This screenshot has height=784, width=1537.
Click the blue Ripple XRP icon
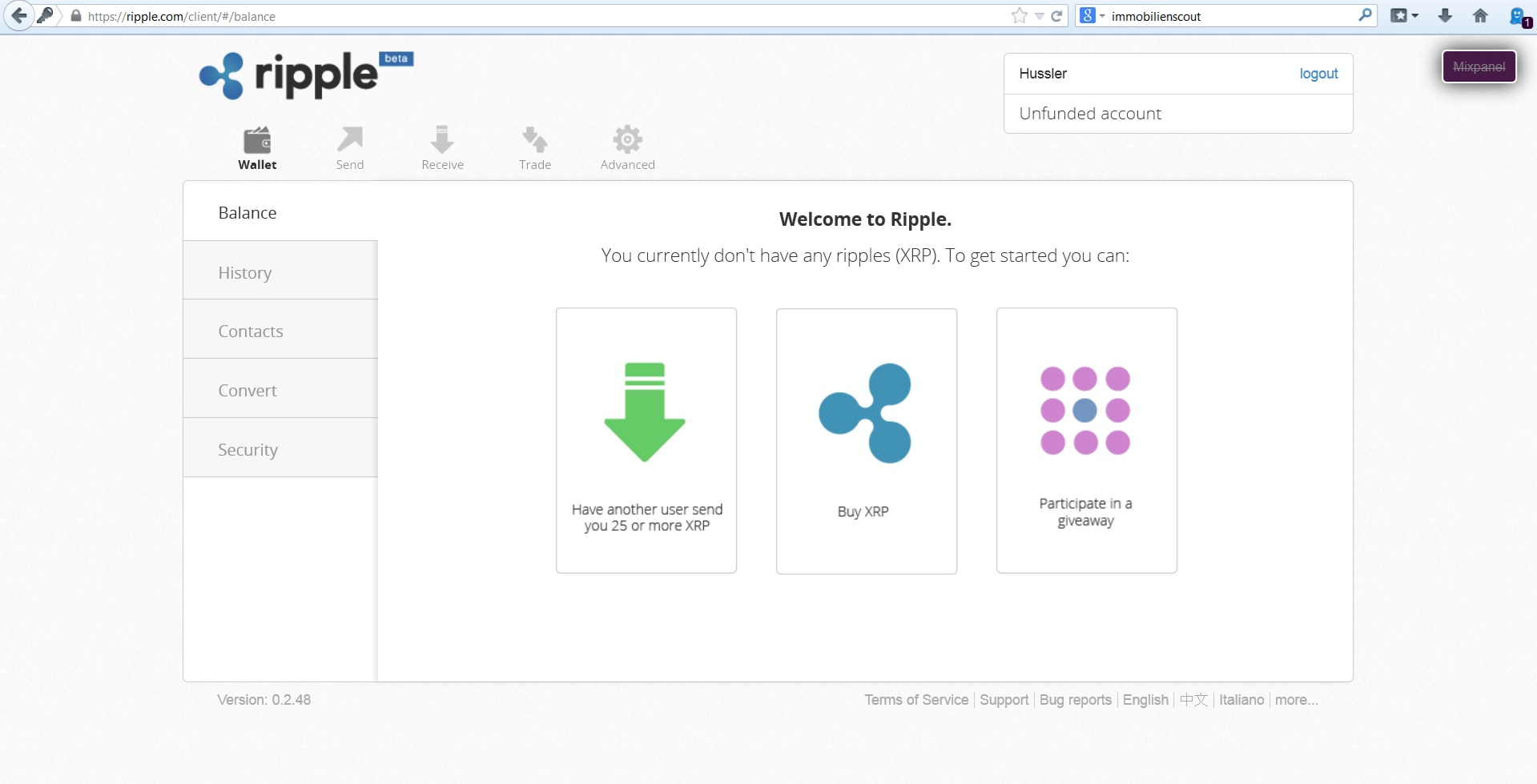click(x=865, y=413)
